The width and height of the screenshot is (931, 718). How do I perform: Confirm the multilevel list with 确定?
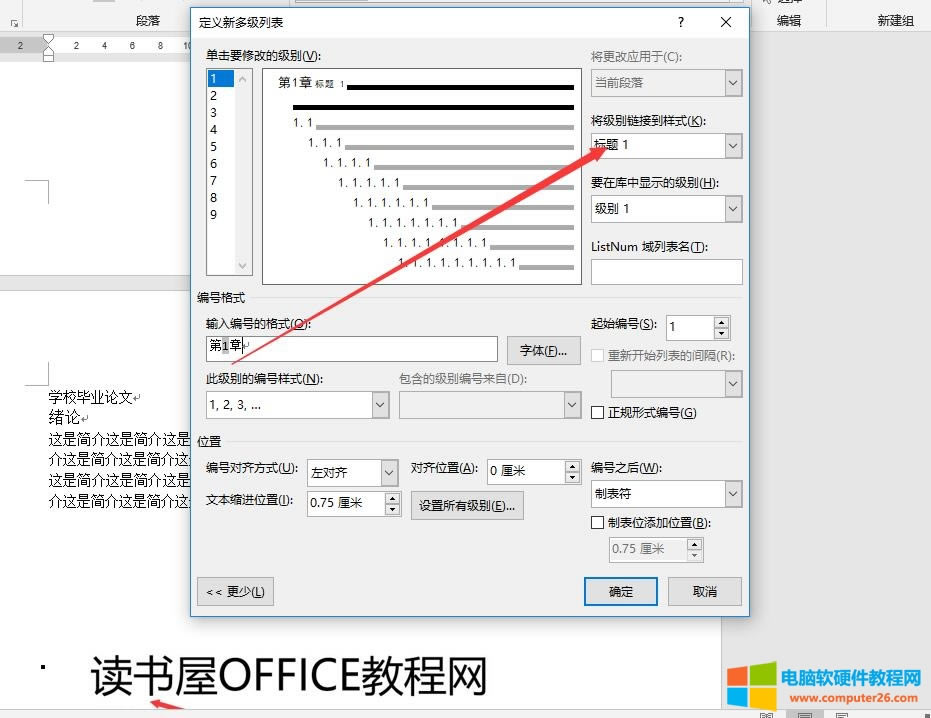620,591
